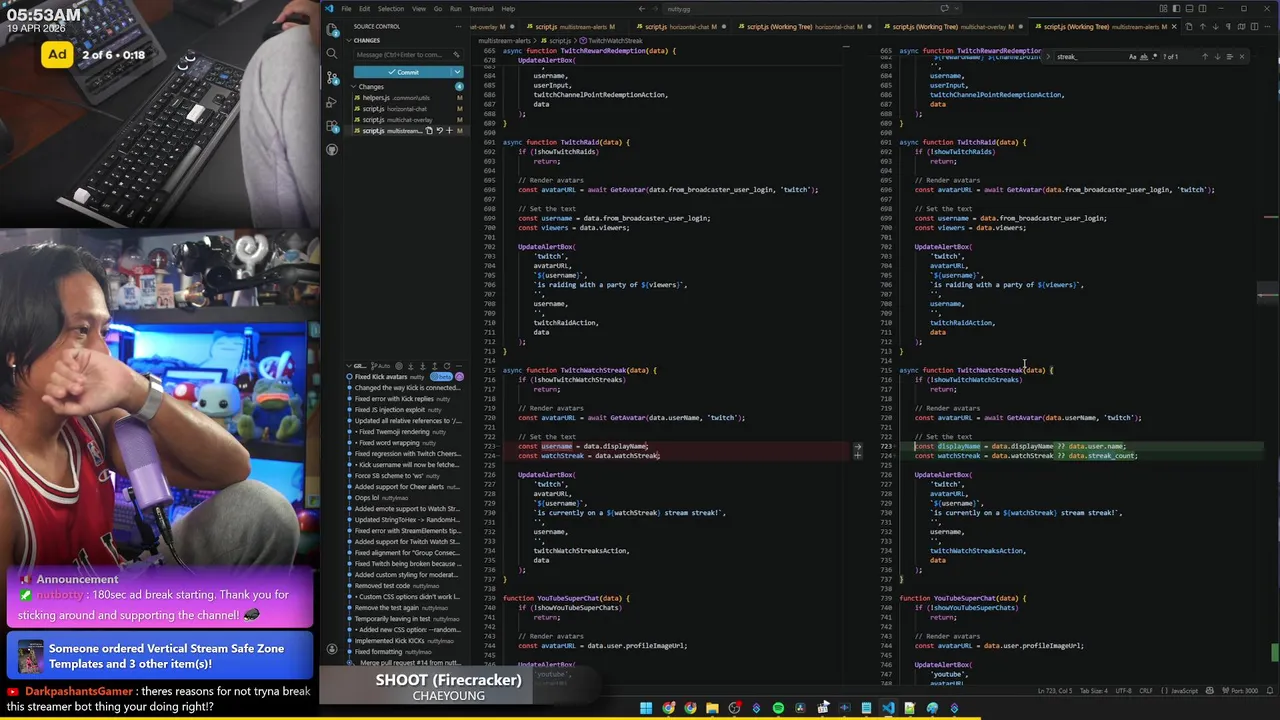Open the Customize Layout button
1280x720 pixels.
click(x=1163, y=9)
